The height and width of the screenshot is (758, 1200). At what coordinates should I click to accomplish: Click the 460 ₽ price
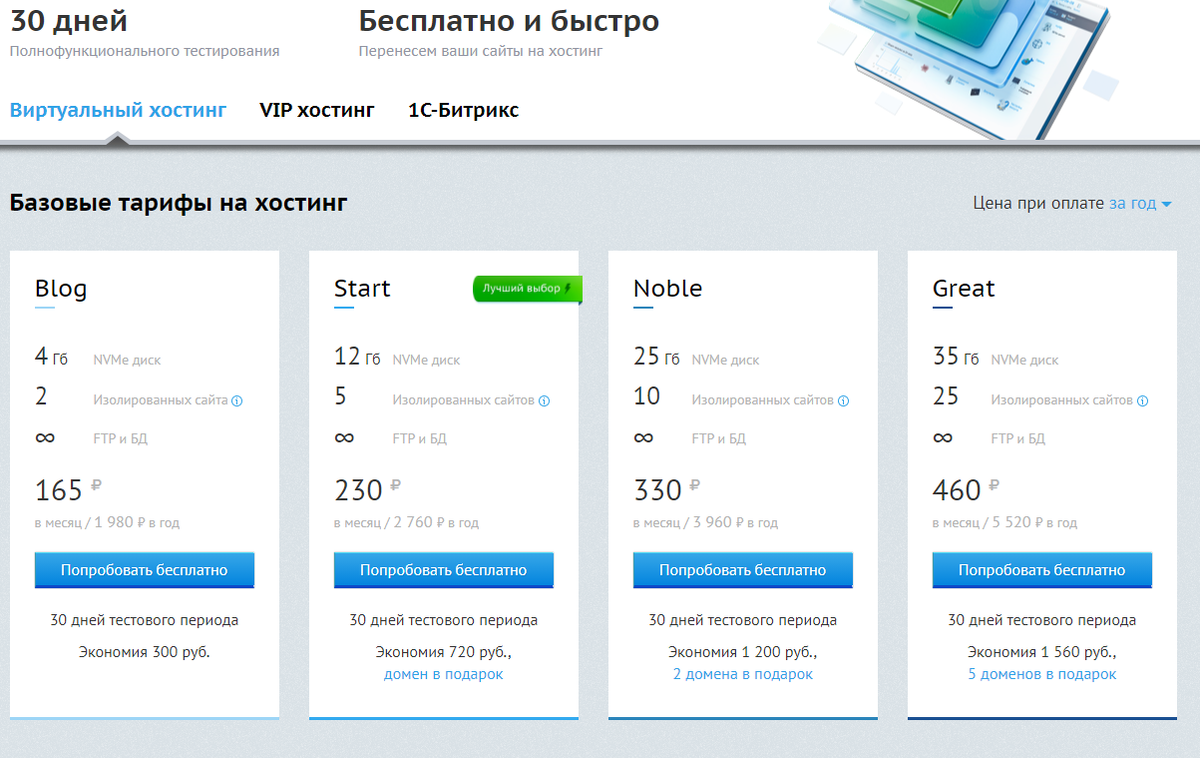click(x=966, y=490)
